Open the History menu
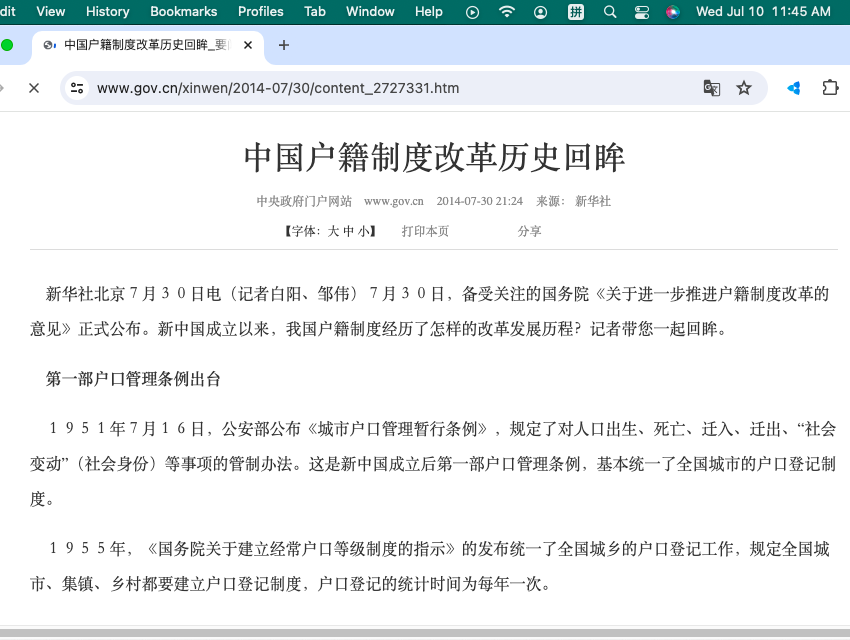The image size is (850, 640). tap(107, 12)
